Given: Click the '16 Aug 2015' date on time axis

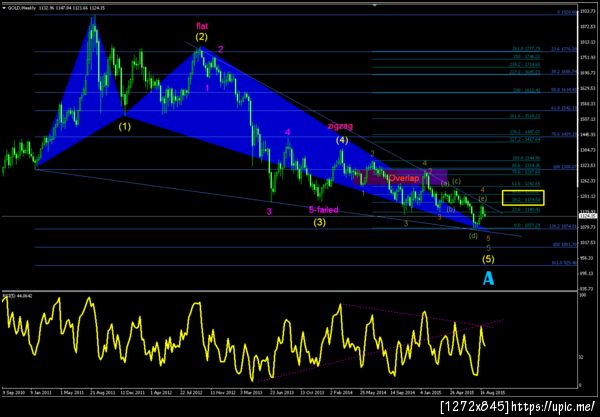Looking at the screenshot, I should [x=492, y=393].
